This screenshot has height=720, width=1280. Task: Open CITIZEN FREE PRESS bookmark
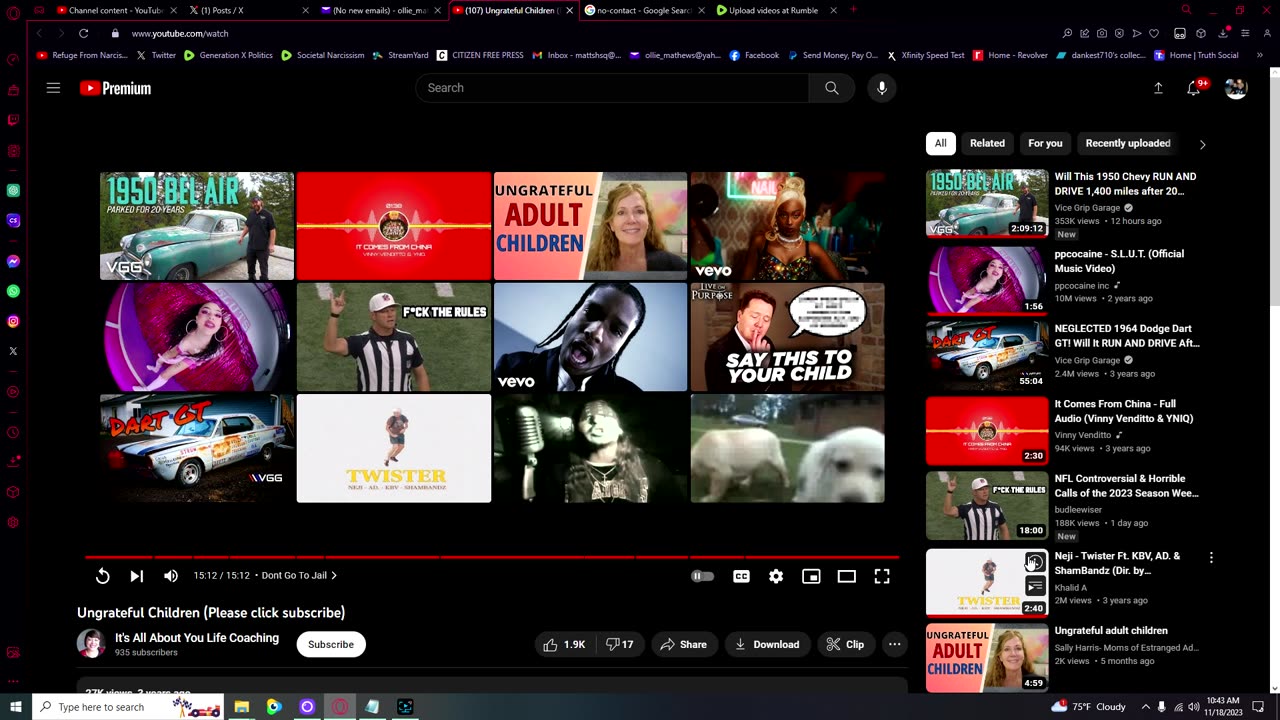coord(480,55)
